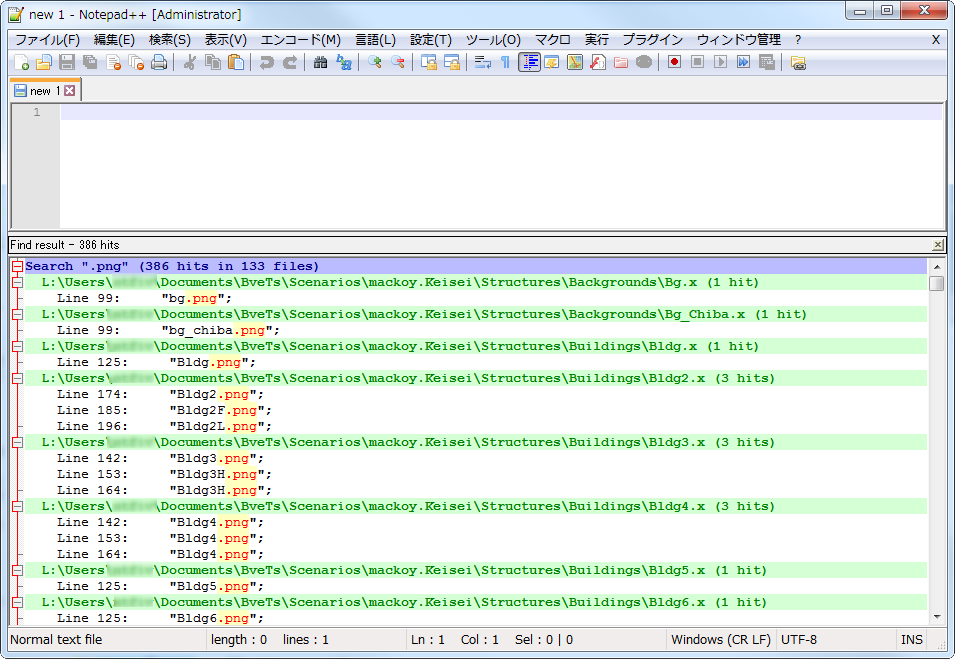Collapse the Bldg5.x file result
This screenshot has height=659, width=955.
tap(18, 570)
